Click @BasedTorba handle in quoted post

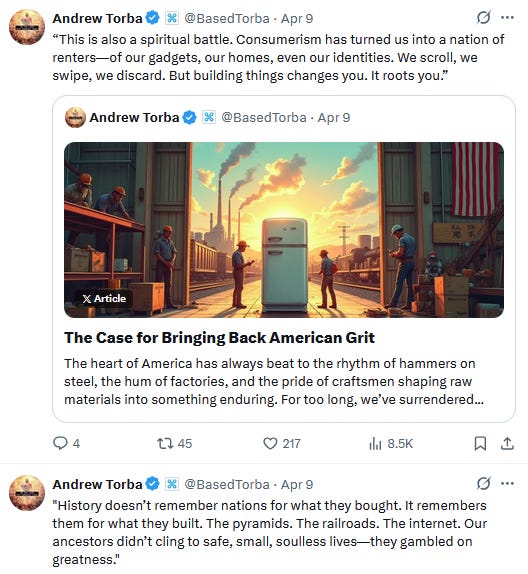(264, 118)
